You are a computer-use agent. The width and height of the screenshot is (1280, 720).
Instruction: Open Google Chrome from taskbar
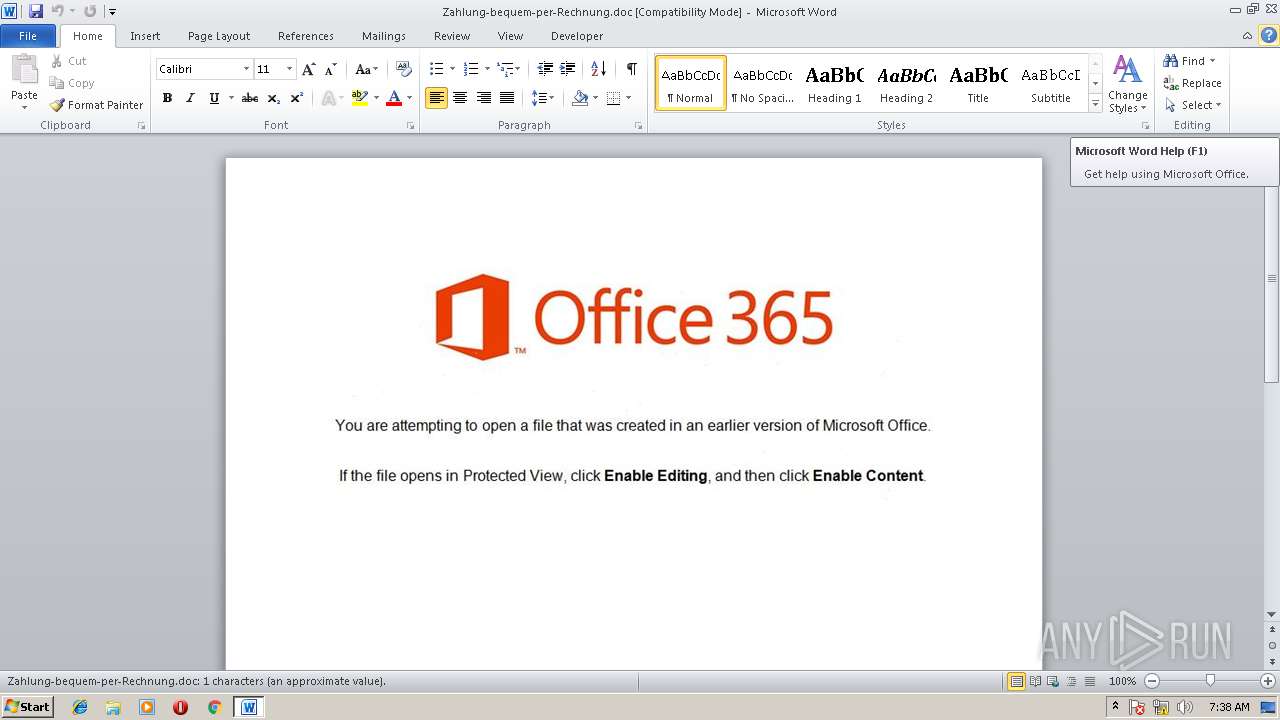click(x=214, y=707)
